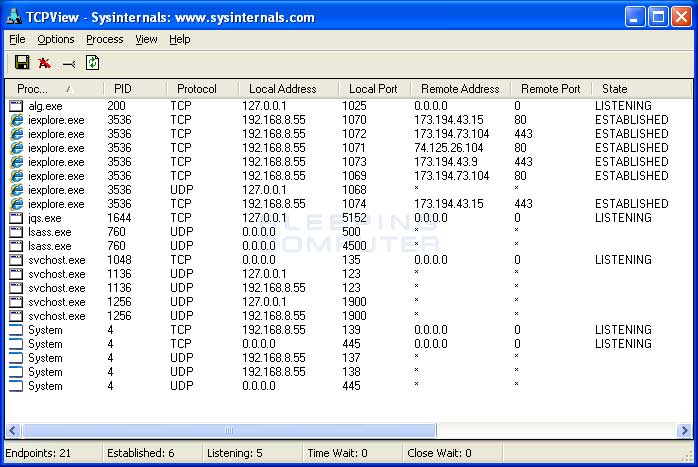The height and width of the screenshot is (467, 698).
Task: Click remote address 173.194.43.9
Action: 446,162
